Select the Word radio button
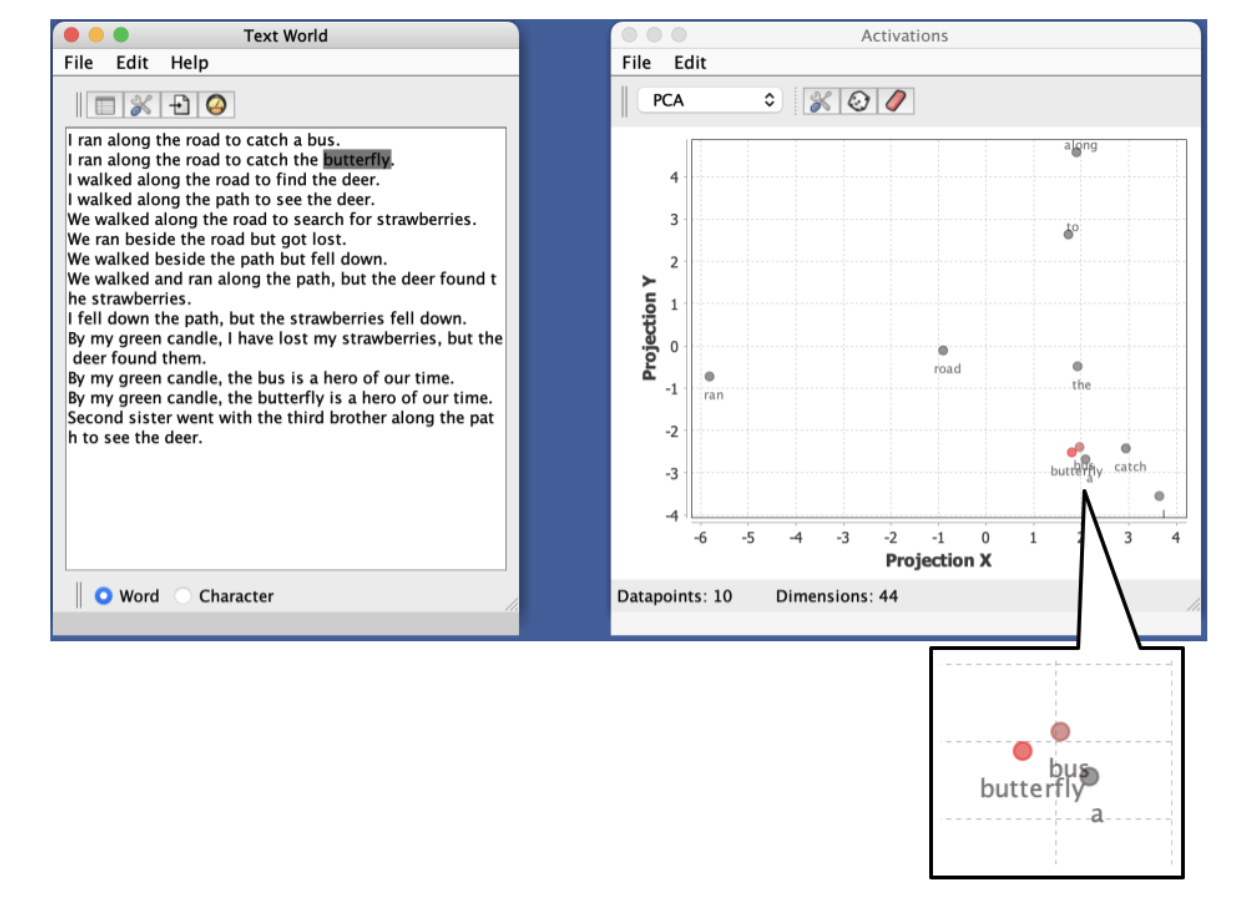 point(104,596)
